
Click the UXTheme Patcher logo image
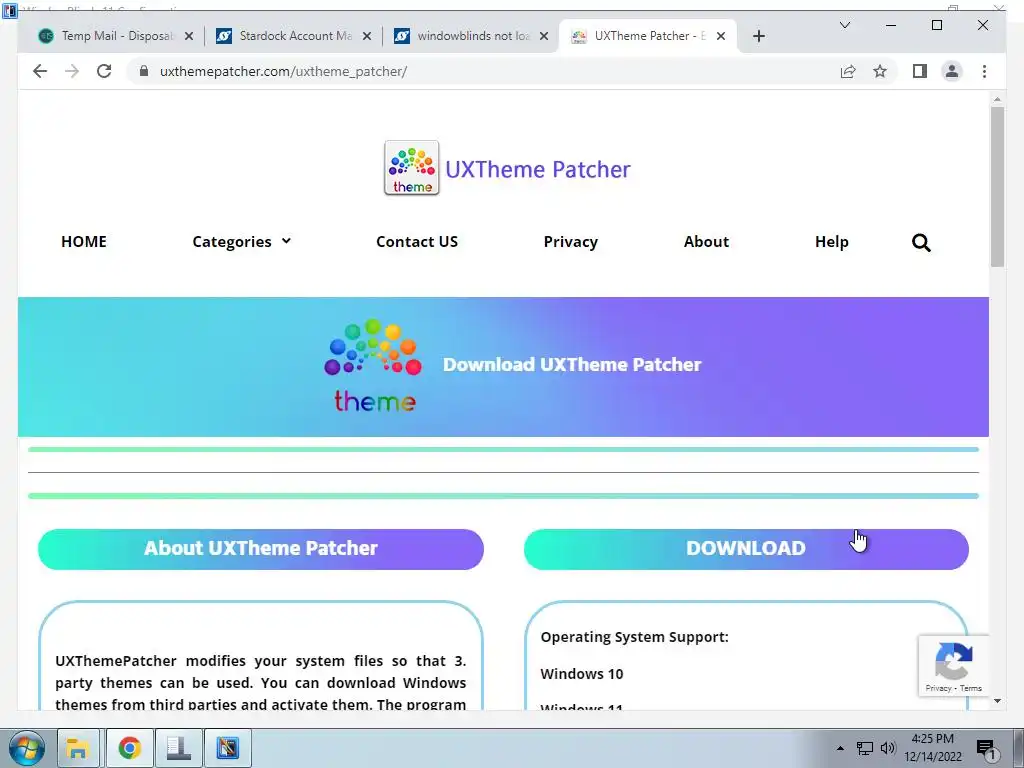(411, 168)
